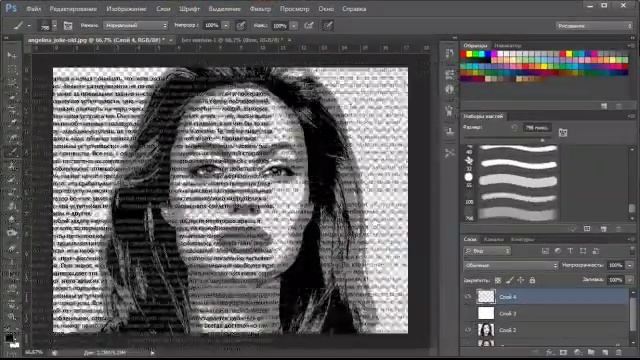
Task: Open the Справка menu
Action: pyautogui.click(x=354, y=9)
